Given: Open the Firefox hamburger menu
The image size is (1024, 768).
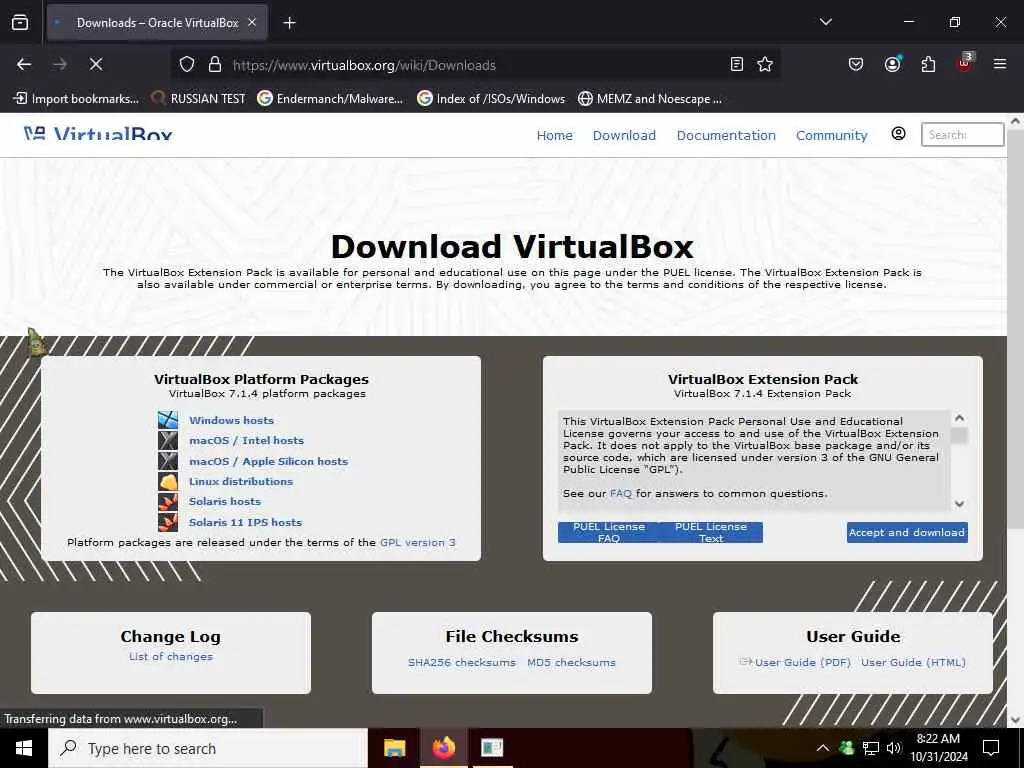Looking at the screenshot, I should 1000,64.
